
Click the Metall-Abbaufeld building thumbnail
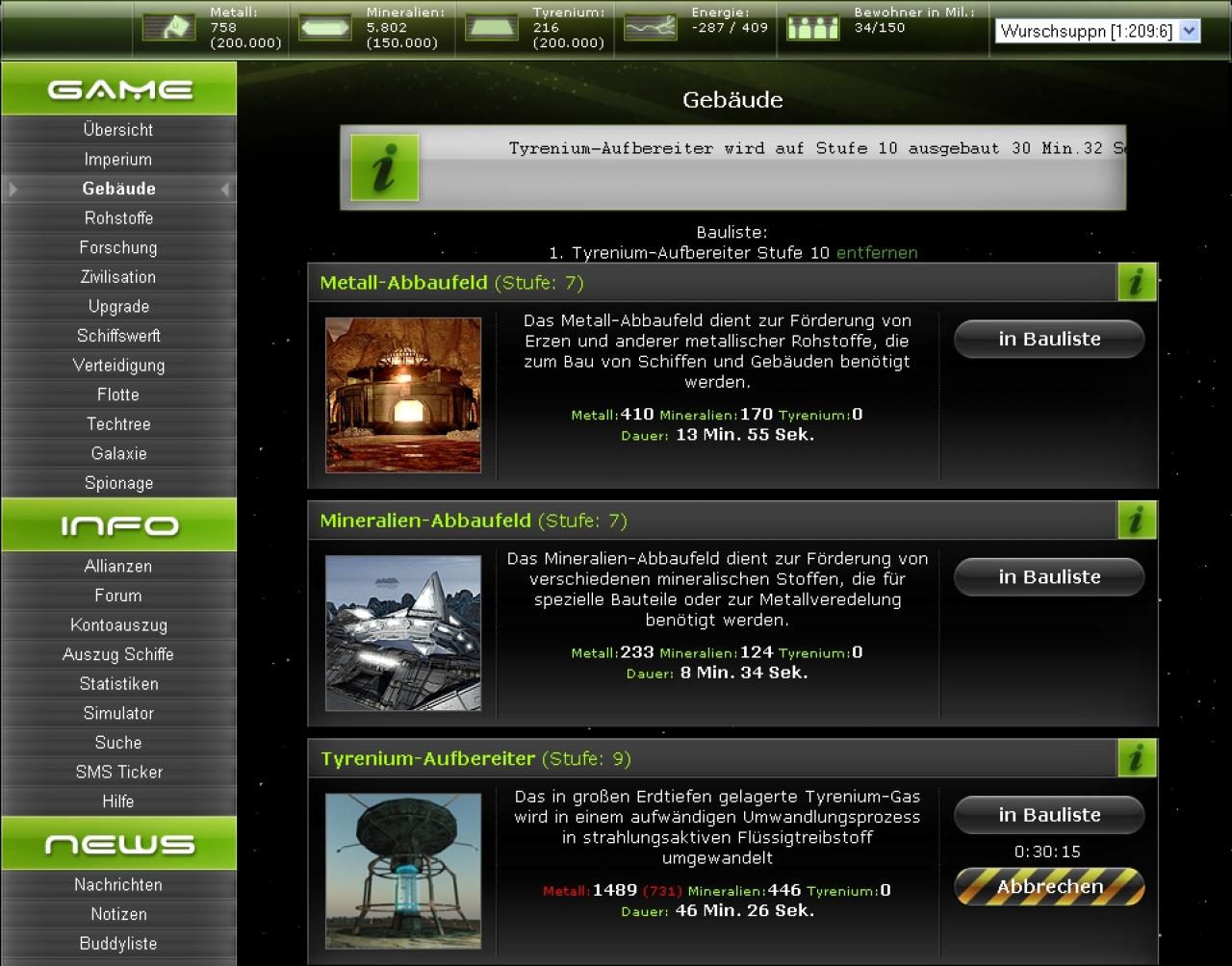tap(403, 394)
